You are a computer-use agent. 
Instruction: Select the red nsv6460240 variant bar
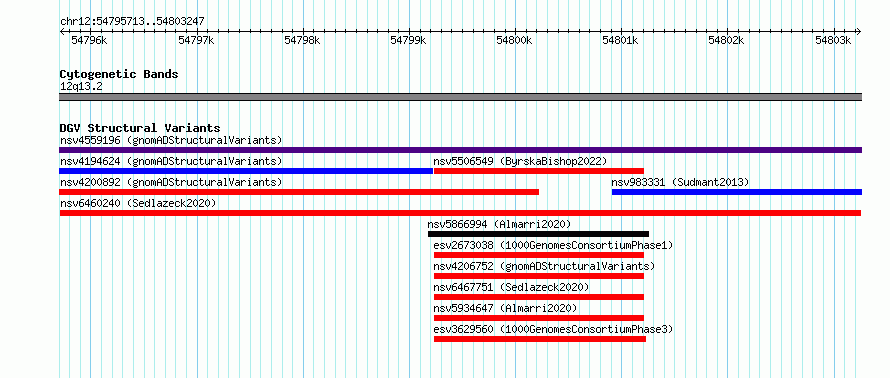pyautogui.click(x=460, y=213)
